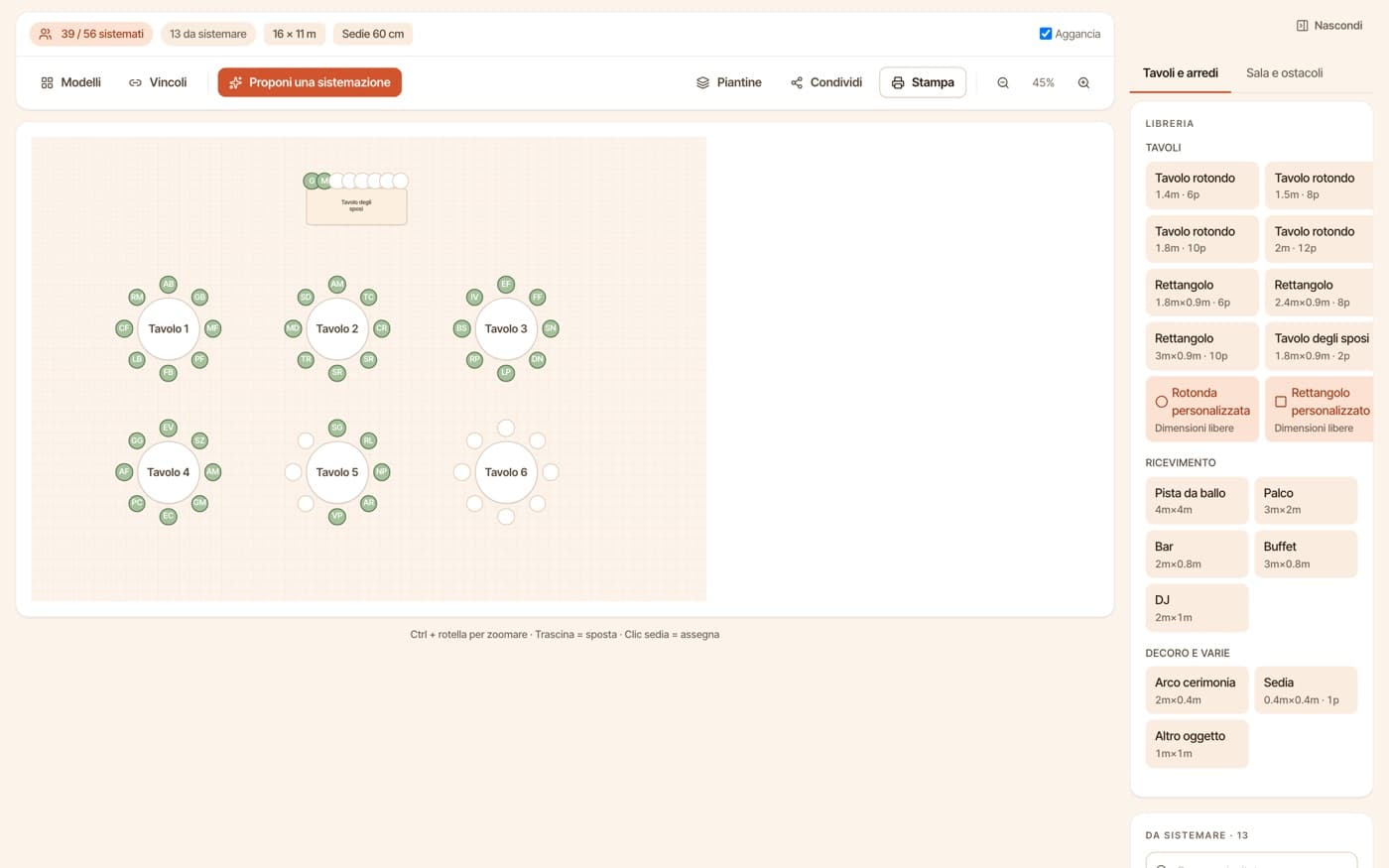Choose Rettangolo personalizzato custom table
This screenshot has width=1389, height=868.
point(1321,409)
